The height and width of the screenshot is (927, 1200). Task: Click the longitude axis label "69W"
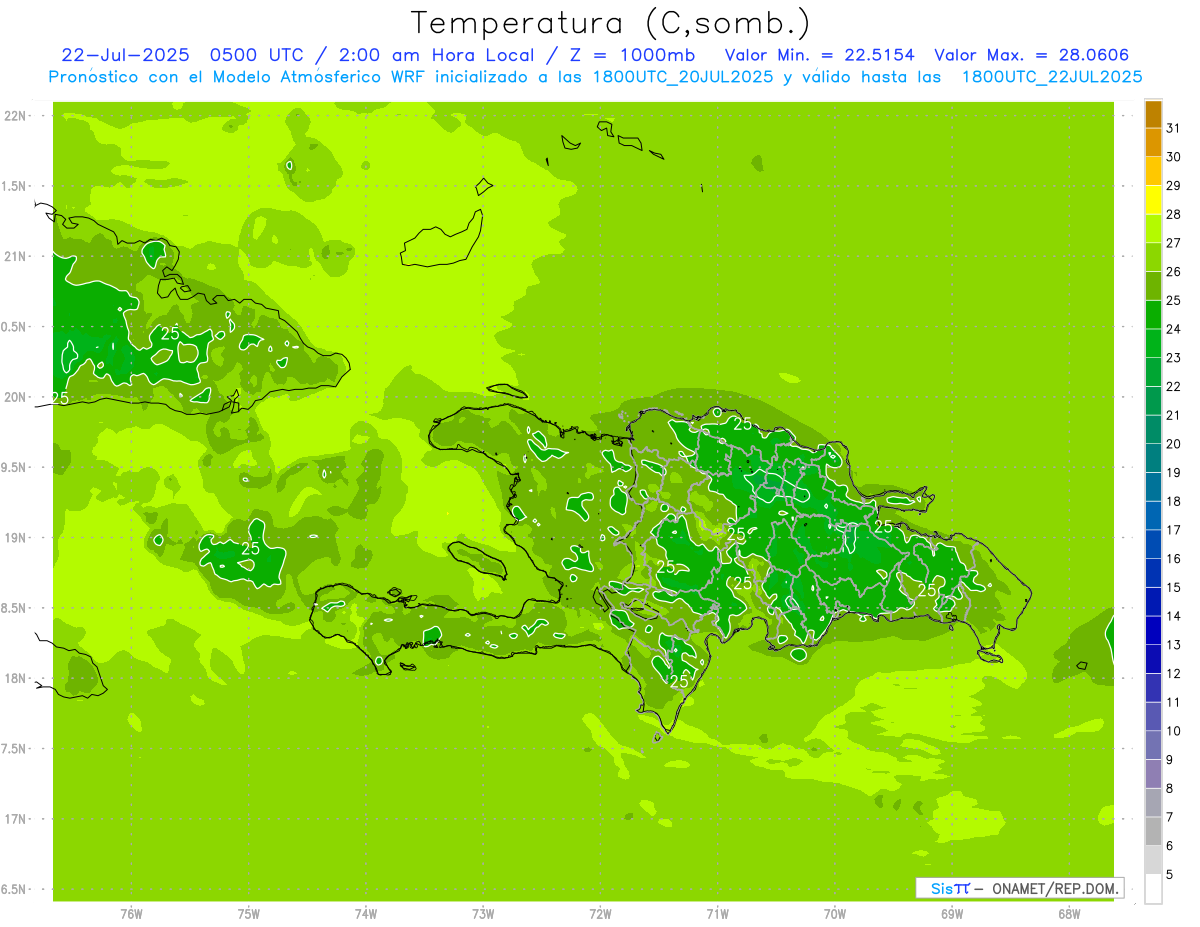tap(952, 914)
